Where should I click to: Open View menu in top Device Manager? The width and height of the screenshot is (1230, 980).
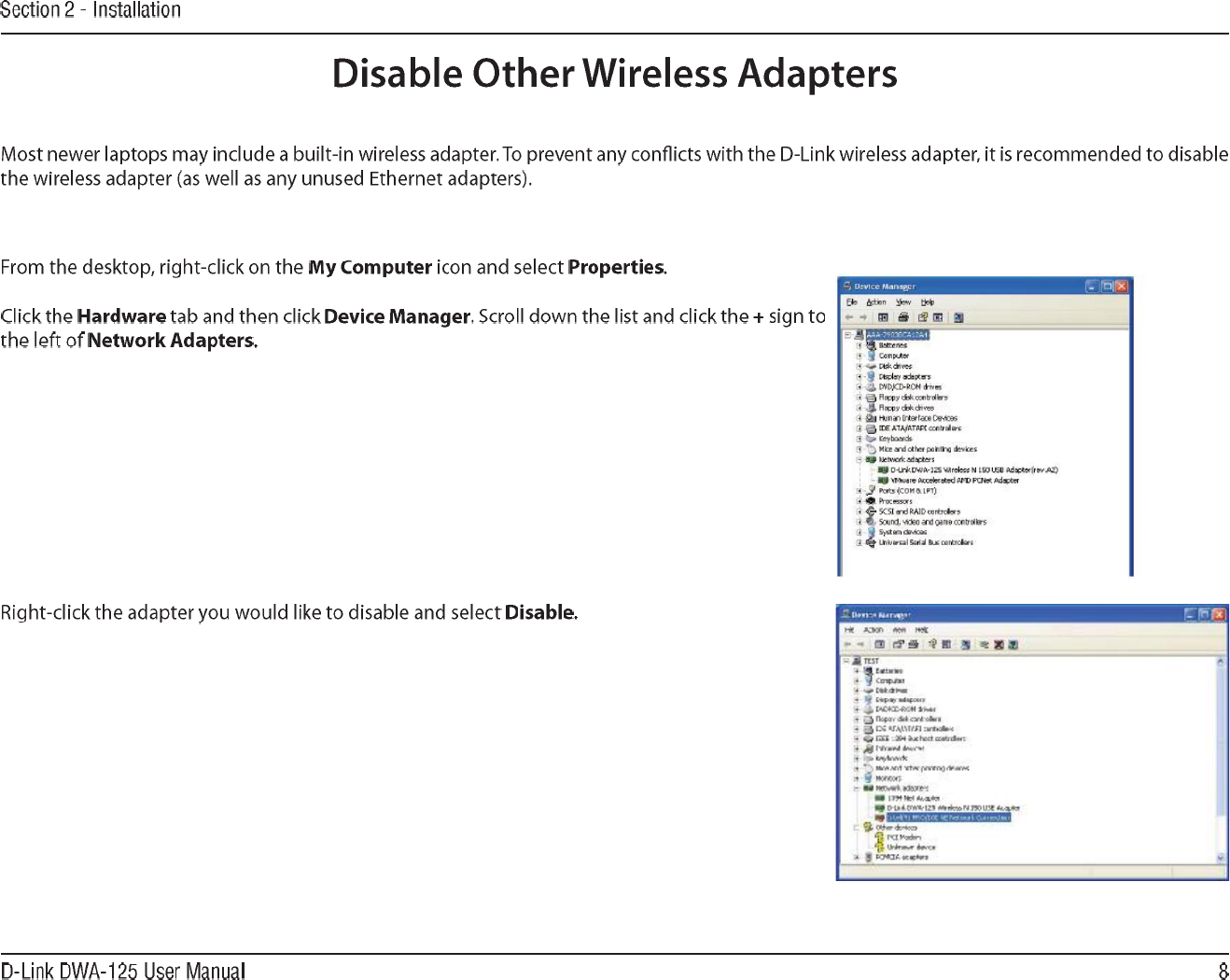click(903, 302)
